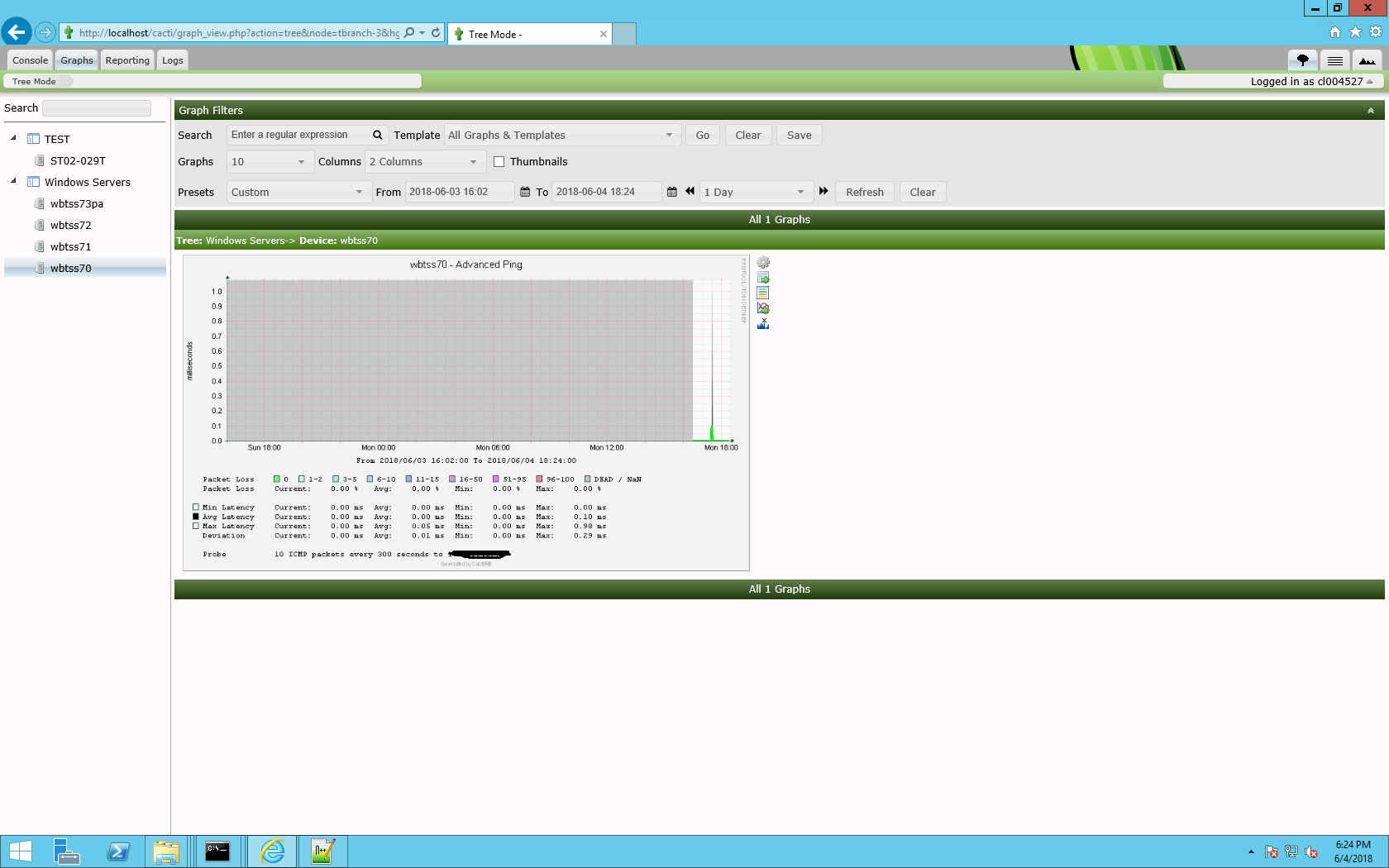Click the Save filter button
The image size is (1389, 868).
point(800,135)
